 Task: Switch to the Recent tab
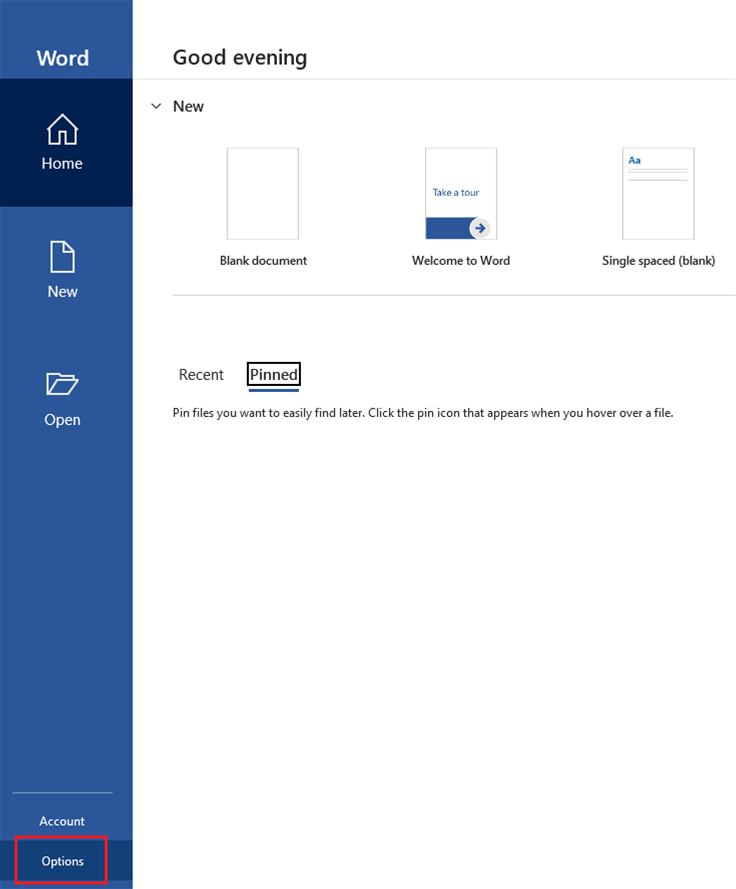point(201,375)
